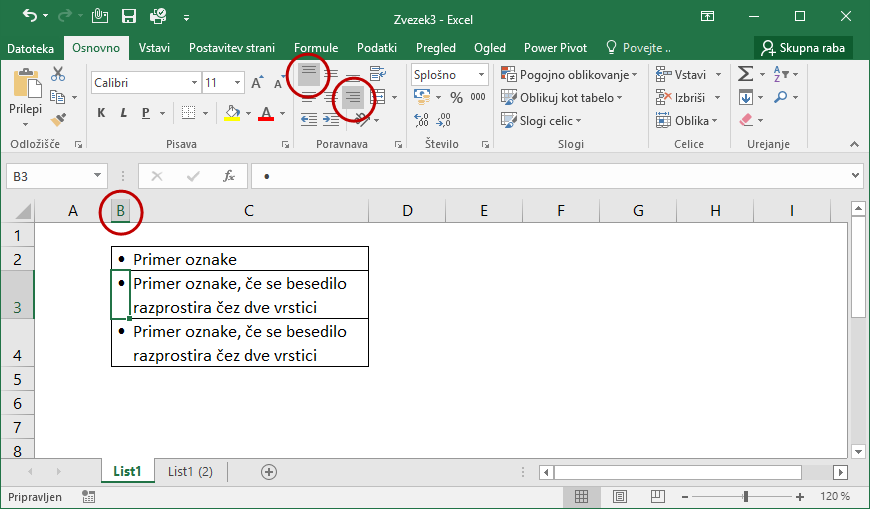Open the font size 11 dropdown
Viewport: 870px width, 509px height.
click(237, 83)
